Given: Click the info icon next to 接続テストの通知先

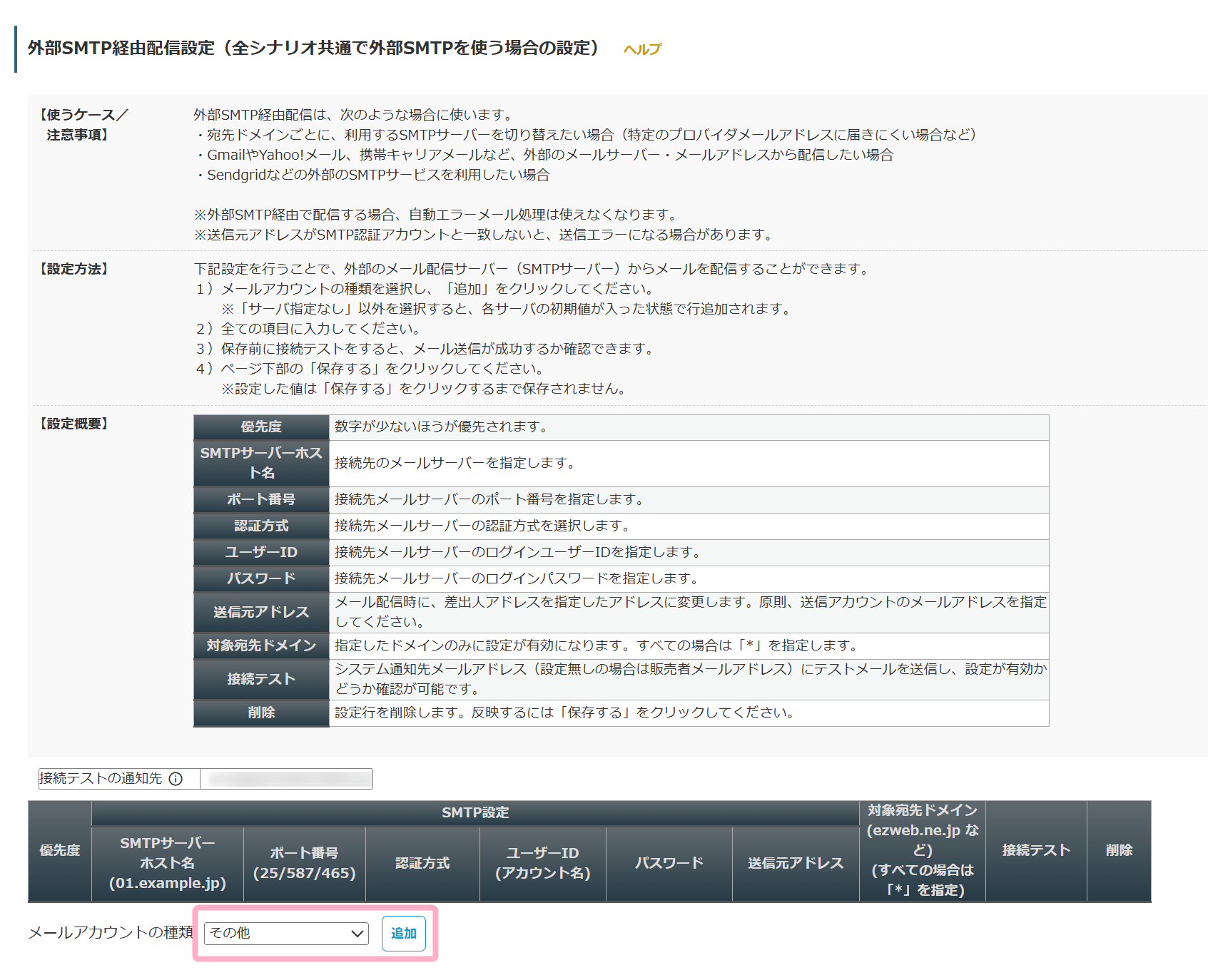Looking at the screenshot, I should 176,779.
